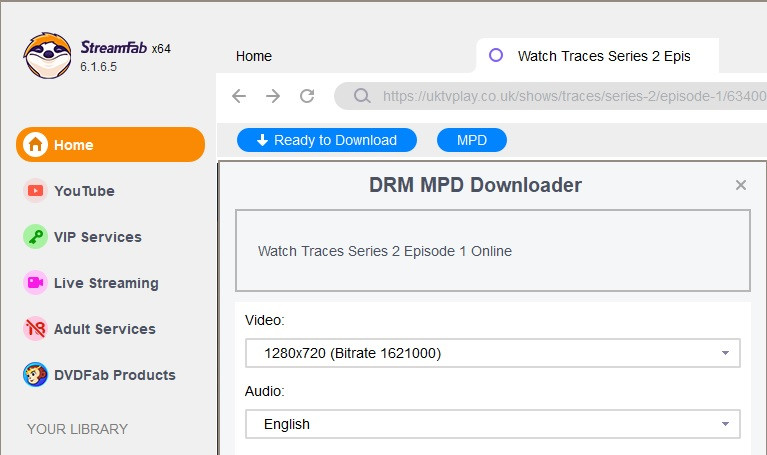Open the Video resolution dropdown
The width and height of the screenshot is (767, 455).
pyautogui.click(x=493, y=353)
